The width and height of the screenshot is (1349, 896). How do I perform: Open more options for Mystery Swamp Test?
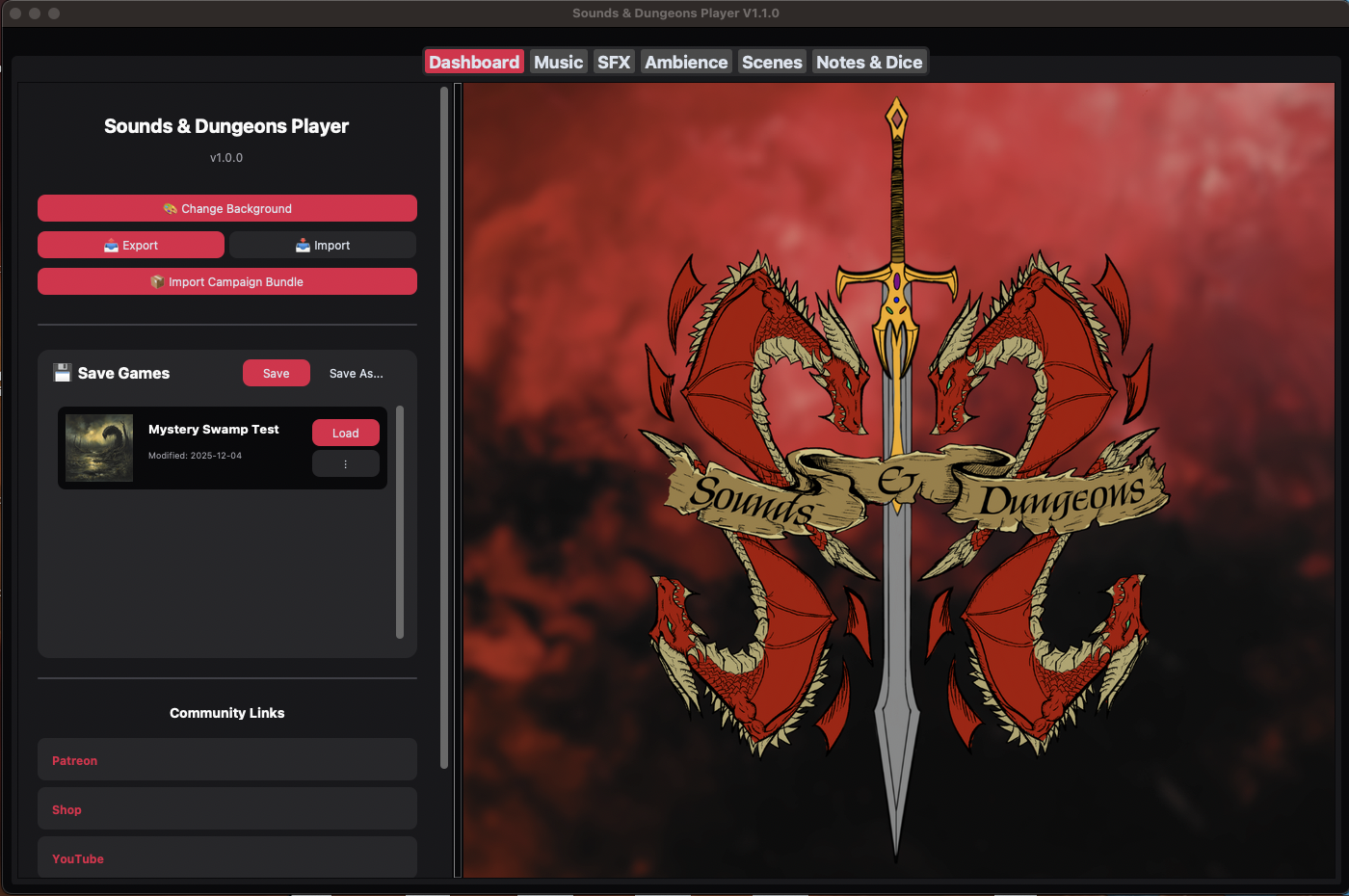tap(345, 463)
